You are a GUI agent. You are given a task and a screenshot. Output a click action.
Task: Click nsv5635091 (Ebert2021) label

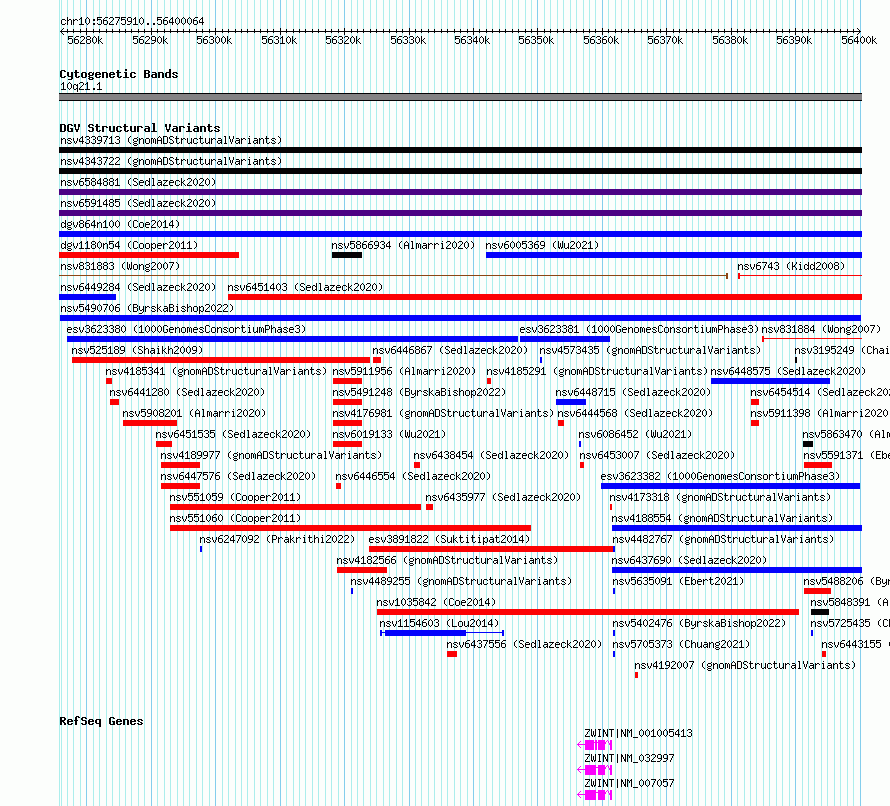point(678,581)
